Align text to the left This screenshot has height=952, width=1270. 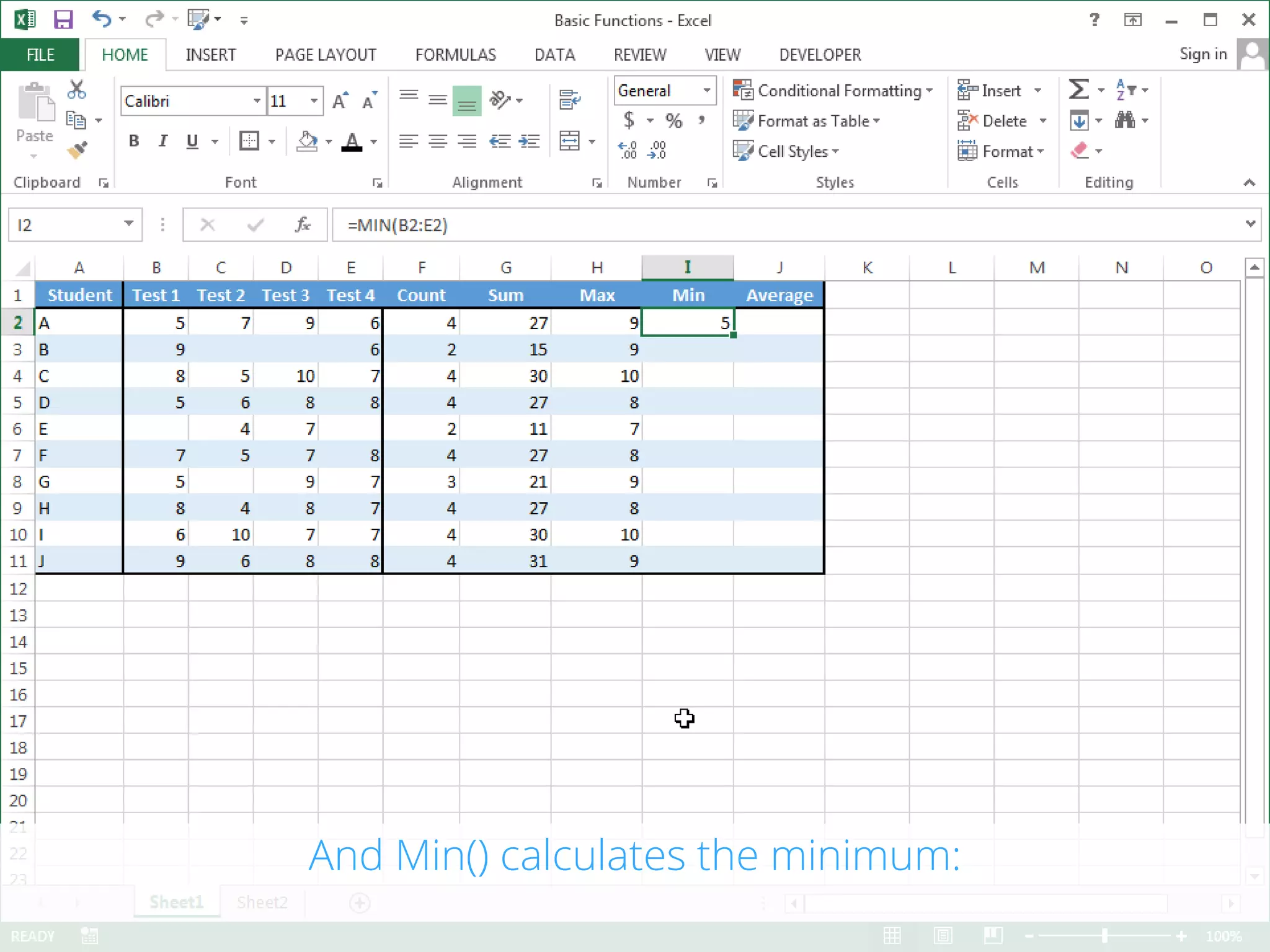[408, 141]
